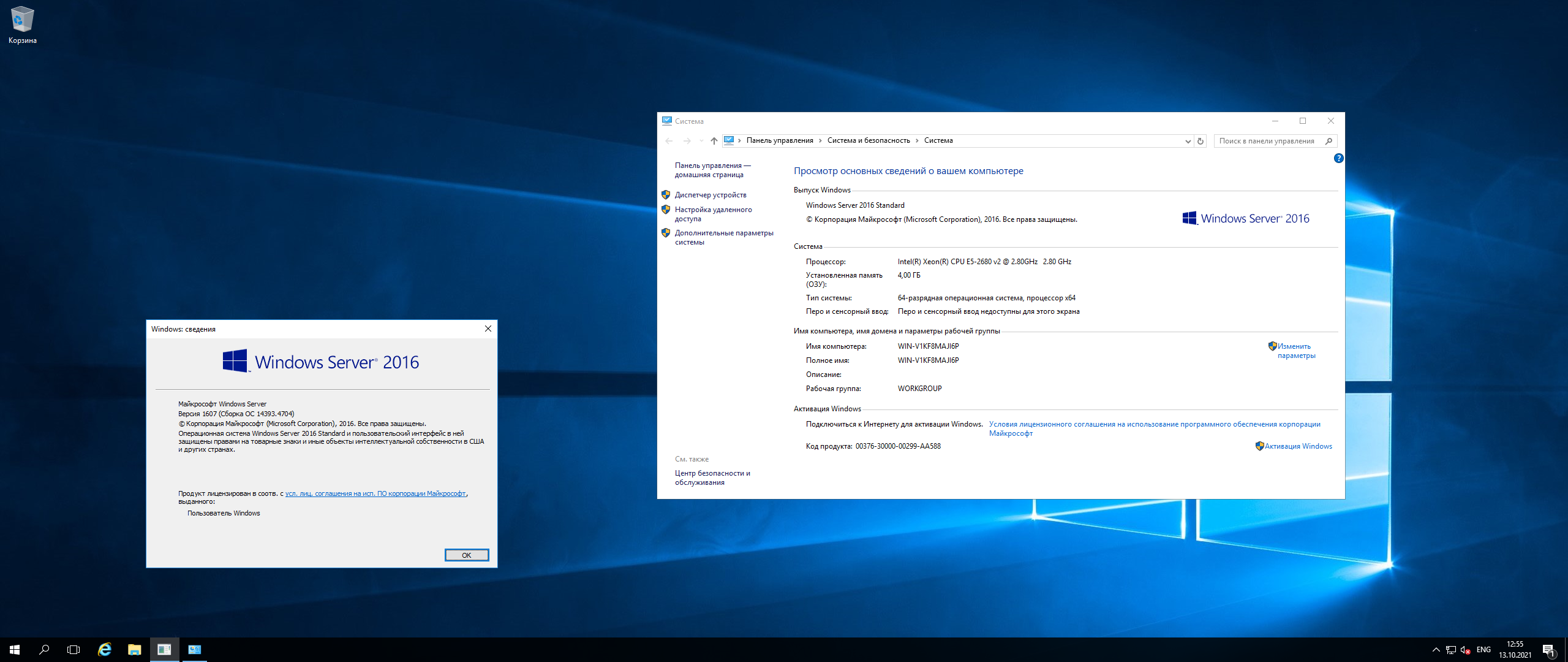Open the Action Center notifications icon
This screenshot has width=1568, height=662.
pos(1548,650)
